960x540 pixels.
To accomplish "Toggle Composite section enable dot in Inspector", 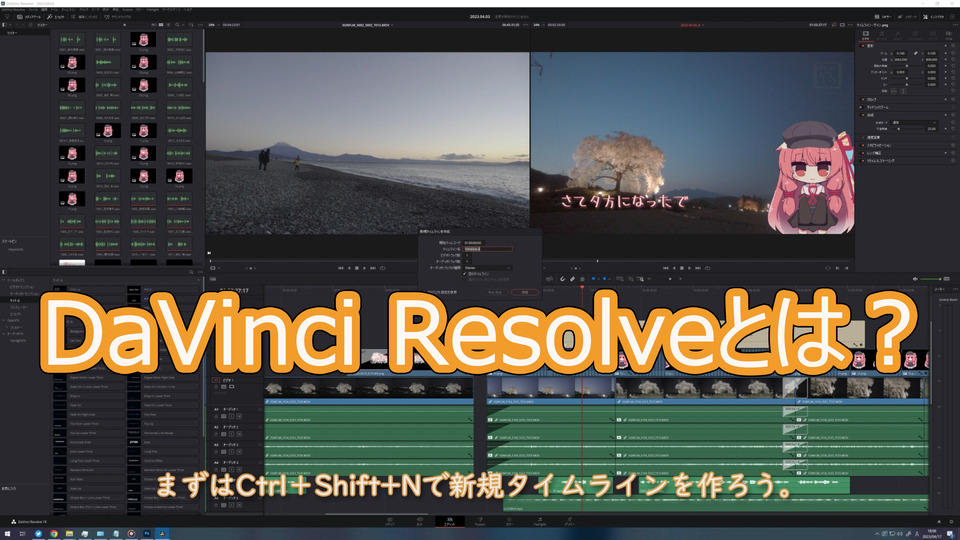I will coord(863,115).
